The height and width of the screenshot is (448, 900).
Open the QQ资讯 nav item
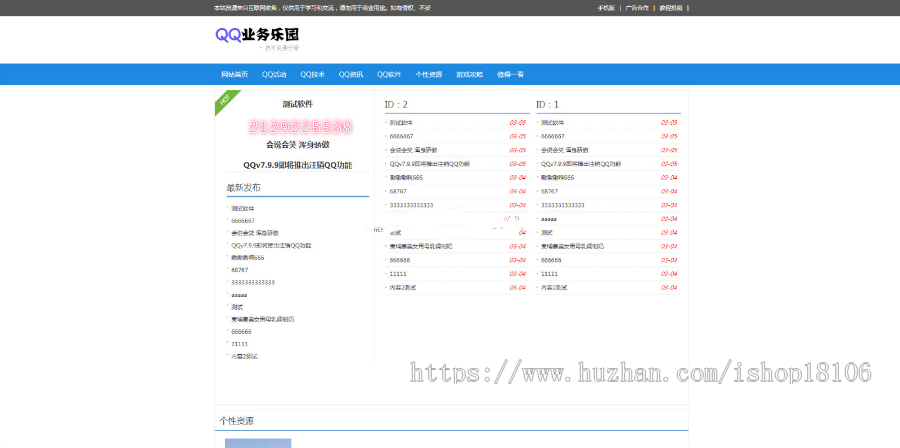(x=351, y=75)
